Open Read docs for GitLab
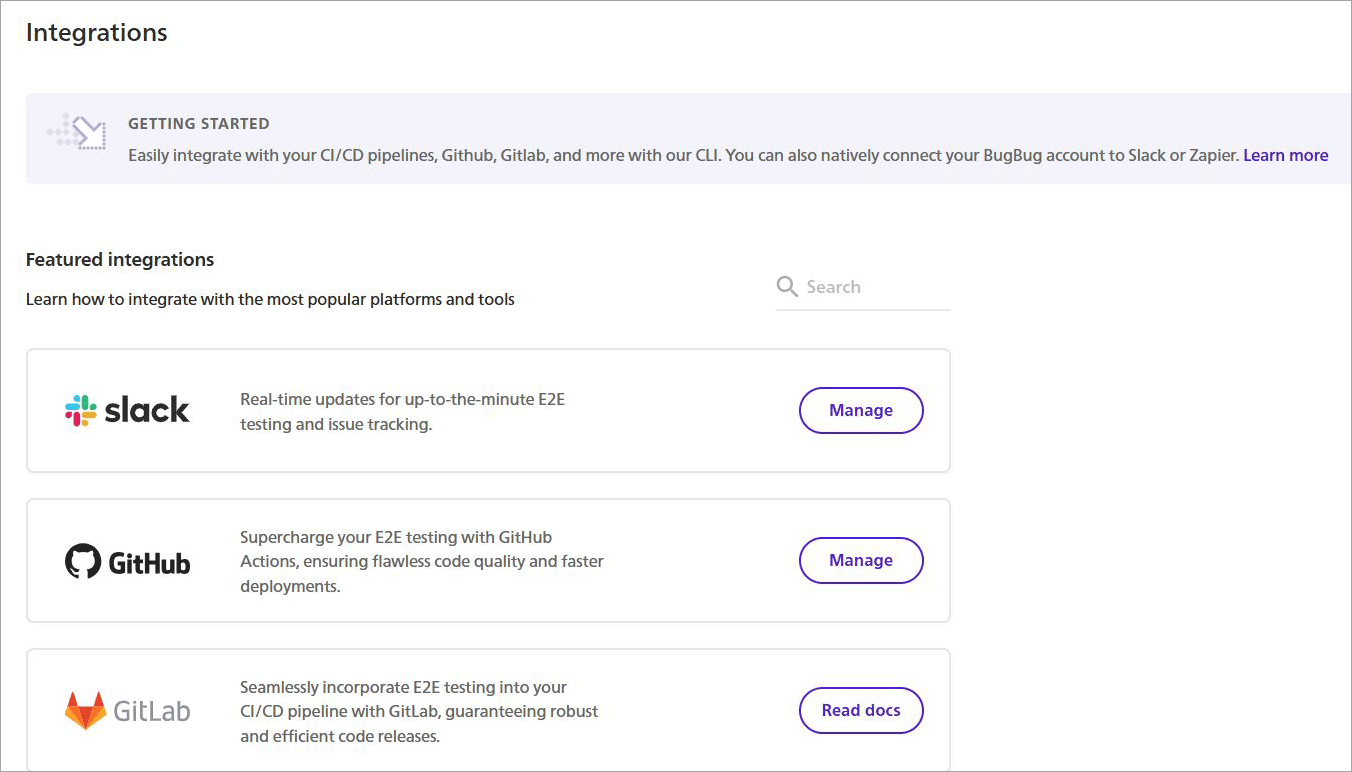1352x772 pixels. [860, 710]
